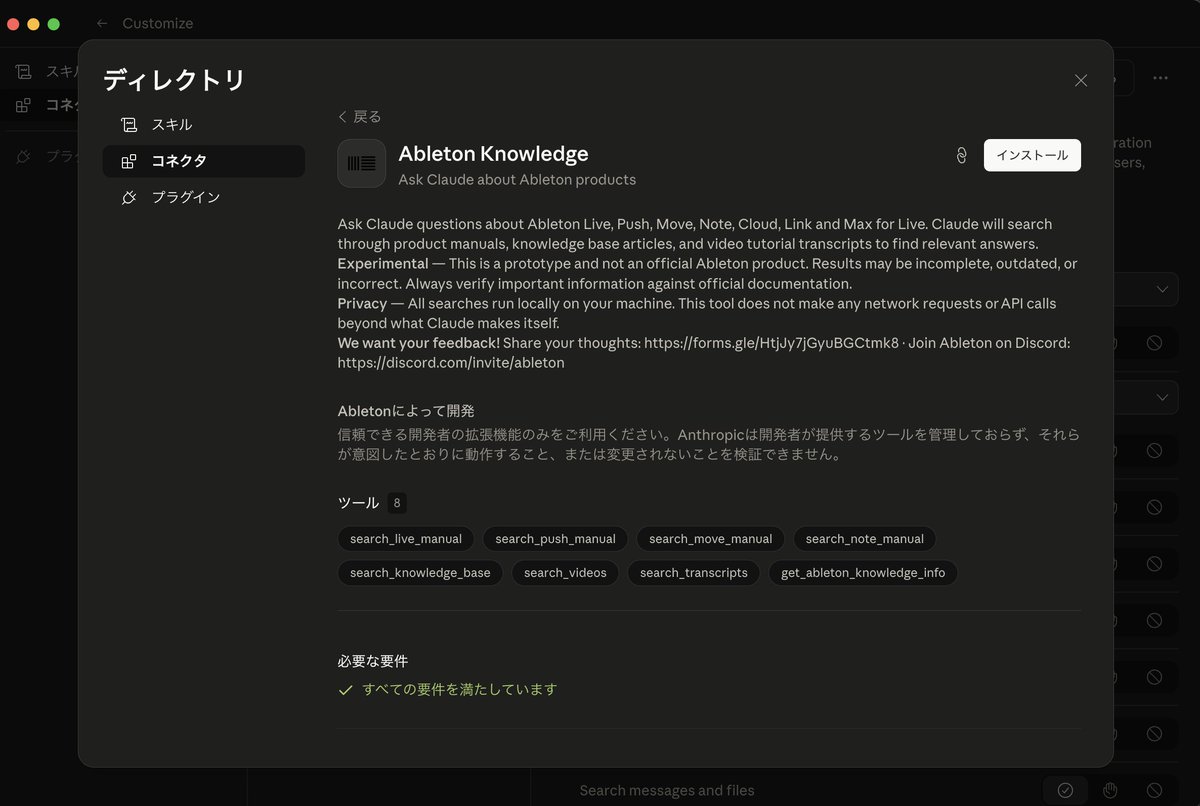Click the hand icon on the 'Search messages and files' row
The width and height of the screenshot is (1200, 806).
(x=1109, y=790)
